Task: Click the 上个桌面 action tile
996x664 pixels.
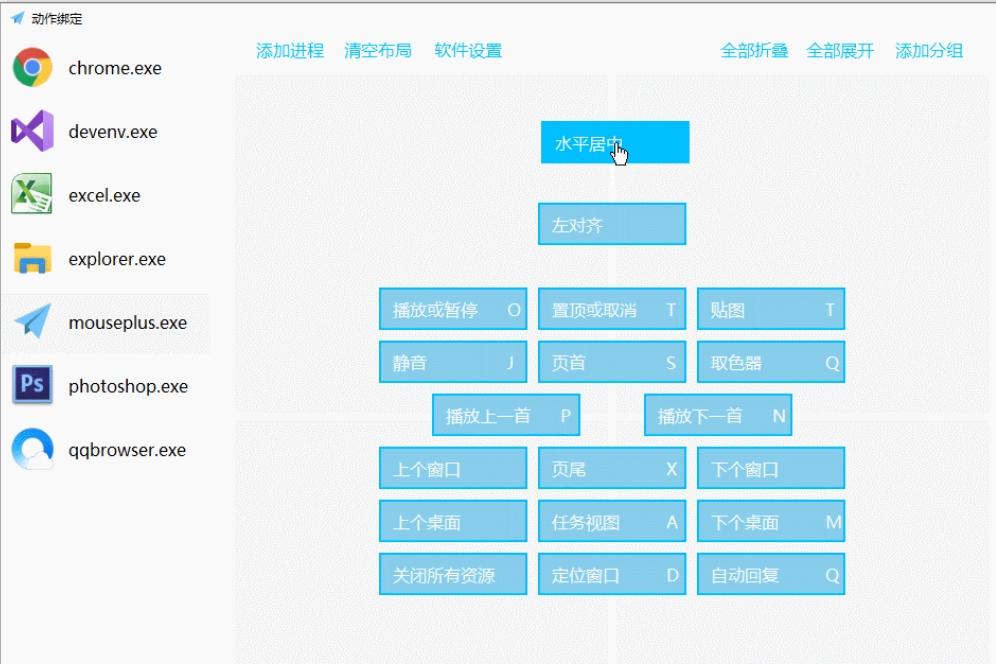Action: click(453, 521)
